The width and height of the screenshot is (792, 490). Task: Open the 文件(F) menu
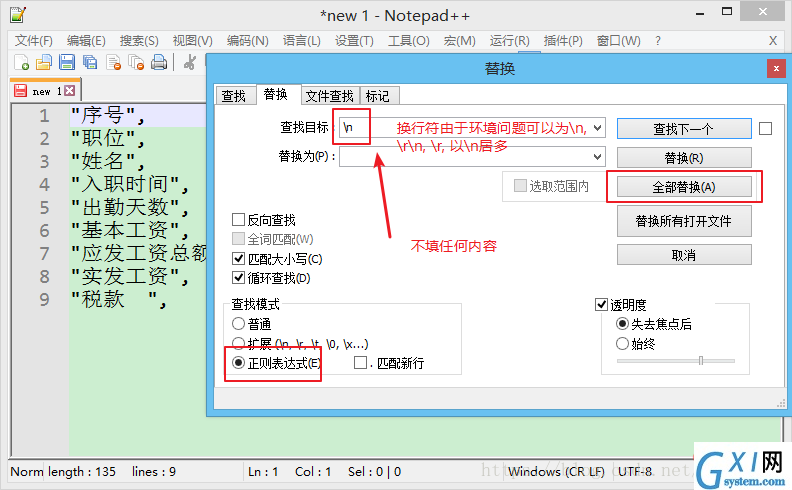pyautogui.click(x=33, y=40)
